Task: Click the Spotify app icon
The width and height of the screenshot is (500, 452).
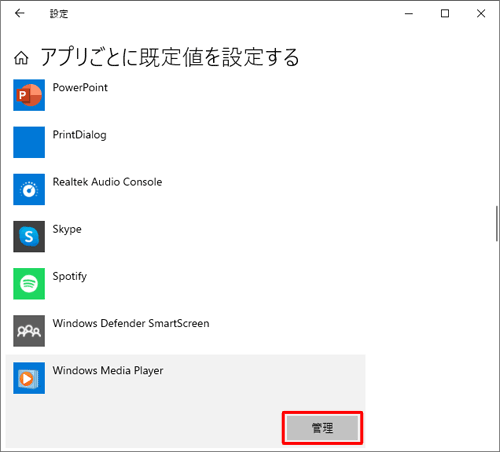Action: click(29, 284)
